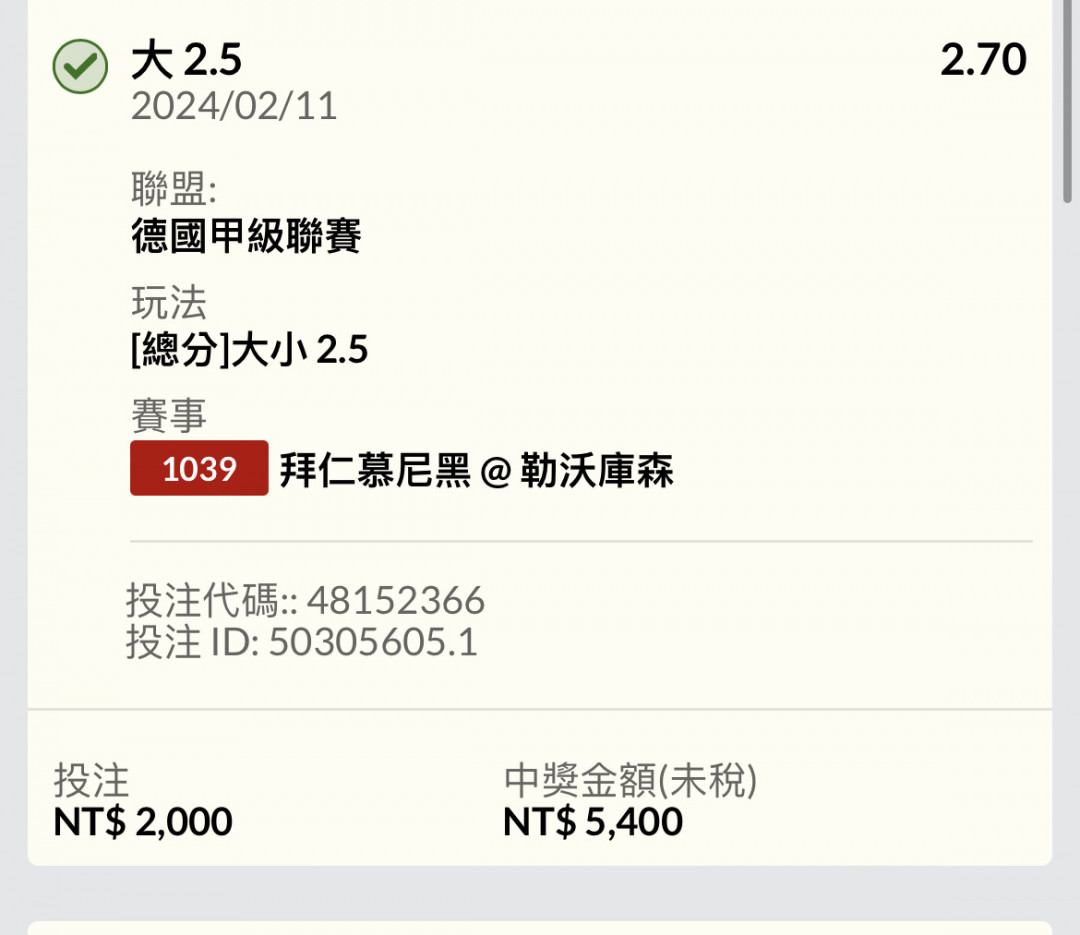1080x935 pixels.
Task: Click the 投注代碼 48152366 text
Action: (x=306, y=600)
